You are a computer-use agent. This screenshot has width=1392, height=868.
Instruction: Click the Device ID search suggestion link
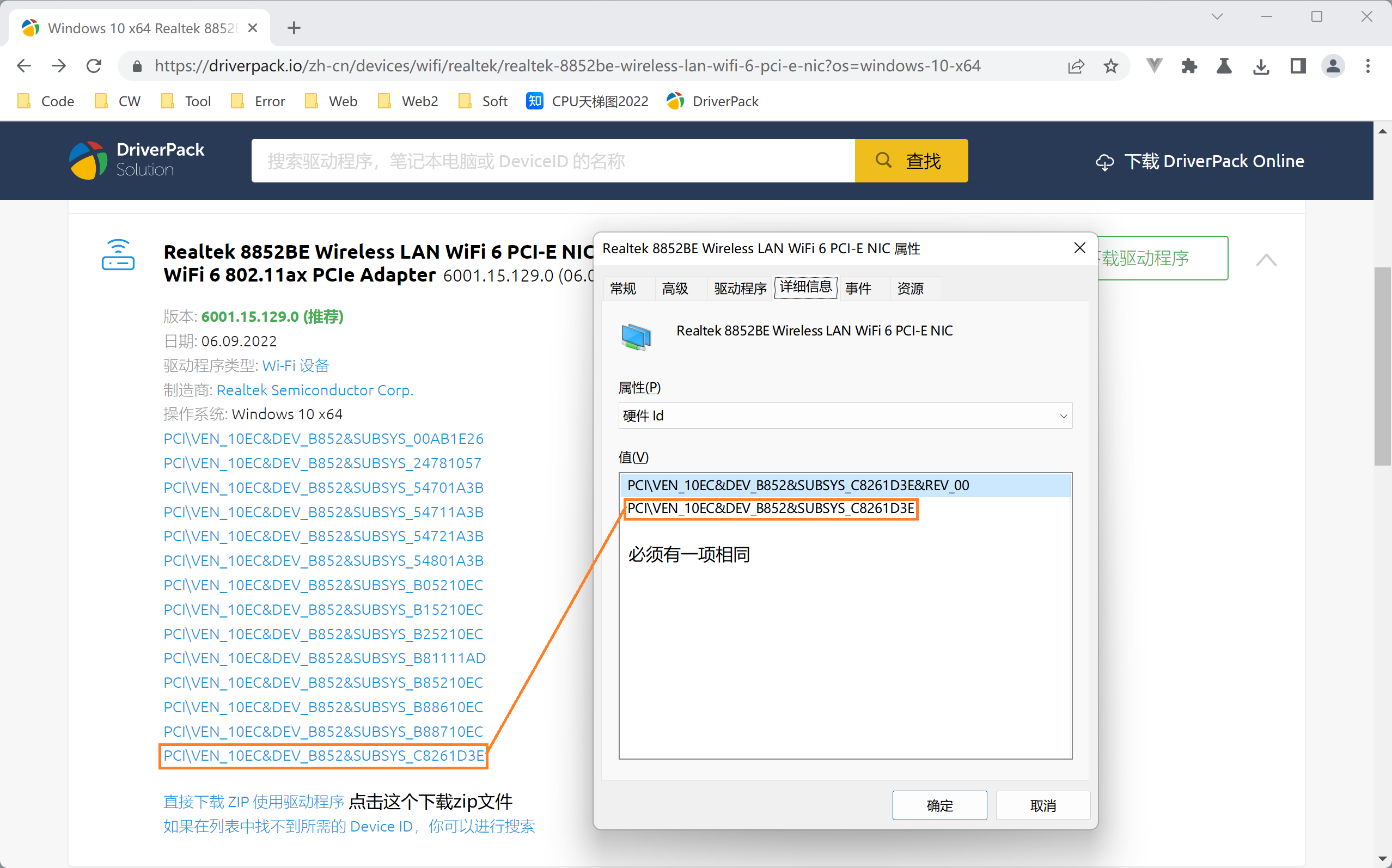349,826
